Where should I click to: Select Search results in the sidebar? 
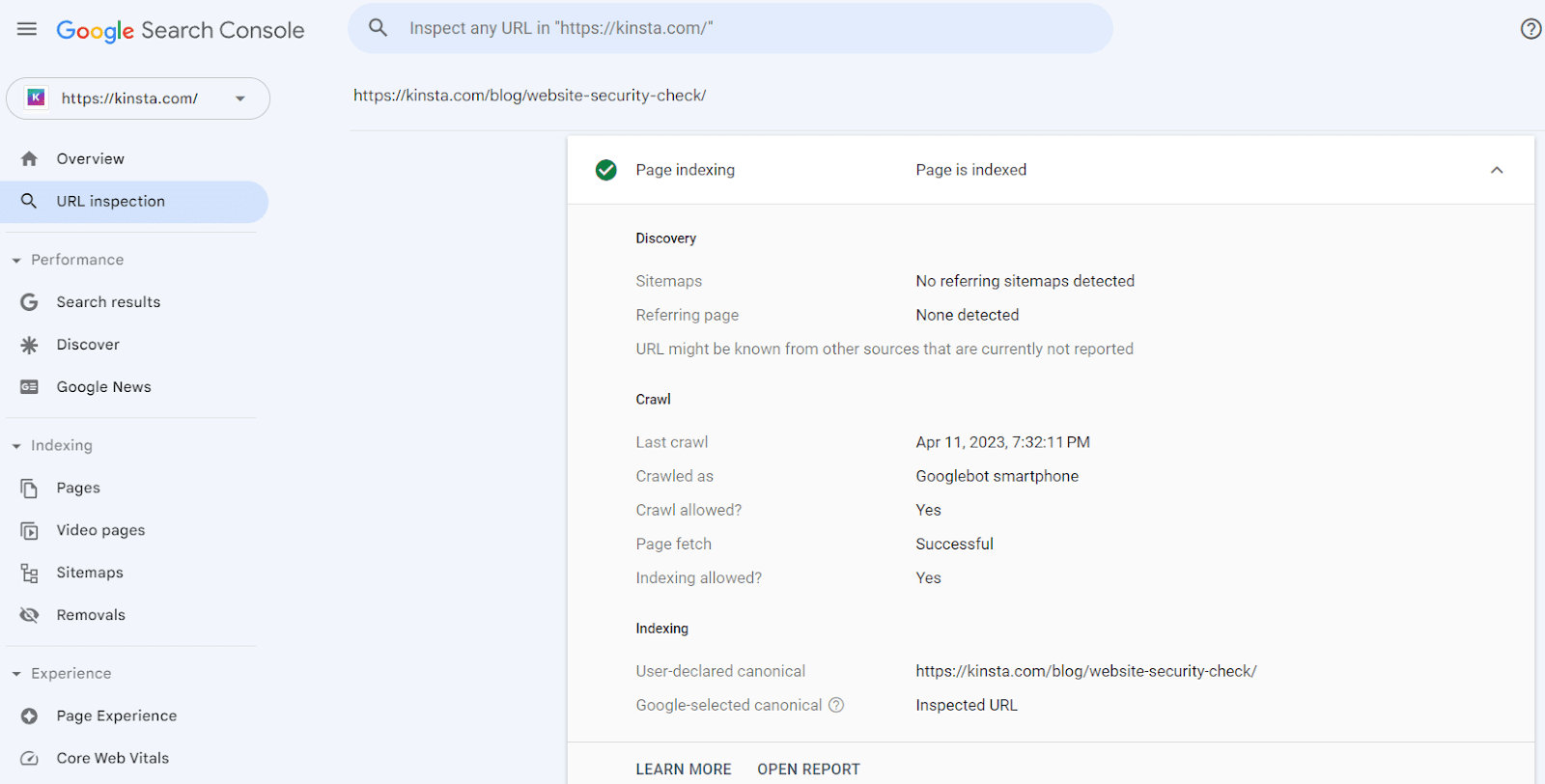tap(108, 302)
